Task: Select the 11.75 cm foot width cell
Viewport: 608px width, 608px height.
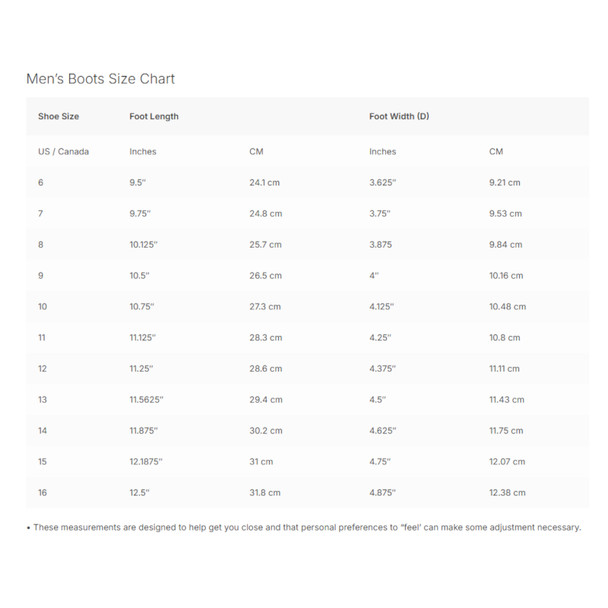Action: tap(506, 431)
